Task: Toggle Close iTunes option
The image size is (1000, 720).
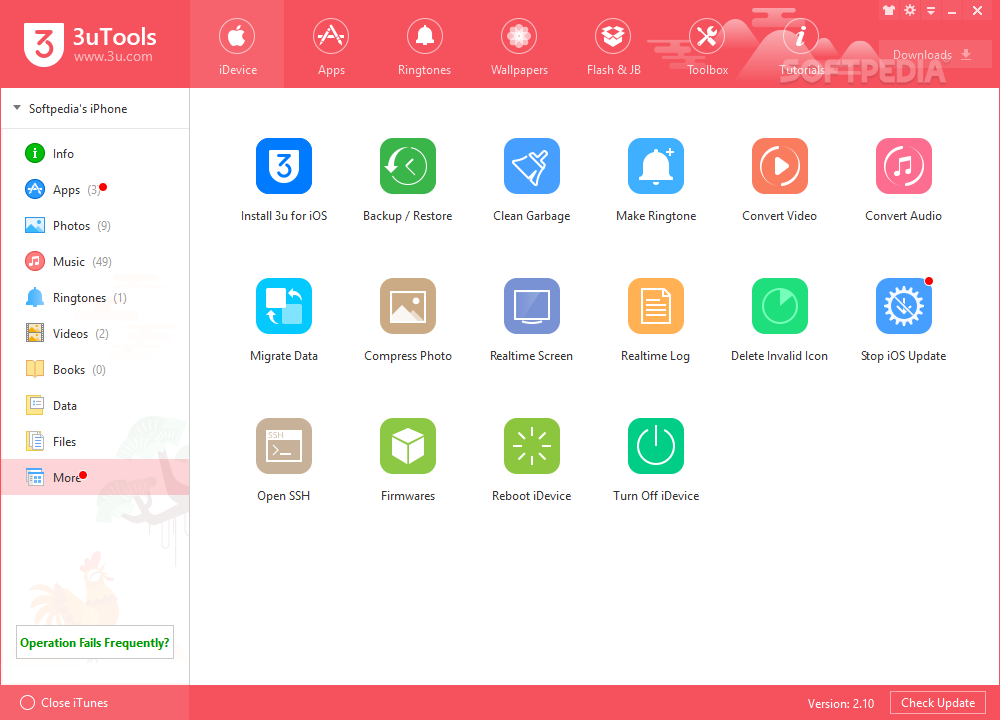Action: [27, 703]
